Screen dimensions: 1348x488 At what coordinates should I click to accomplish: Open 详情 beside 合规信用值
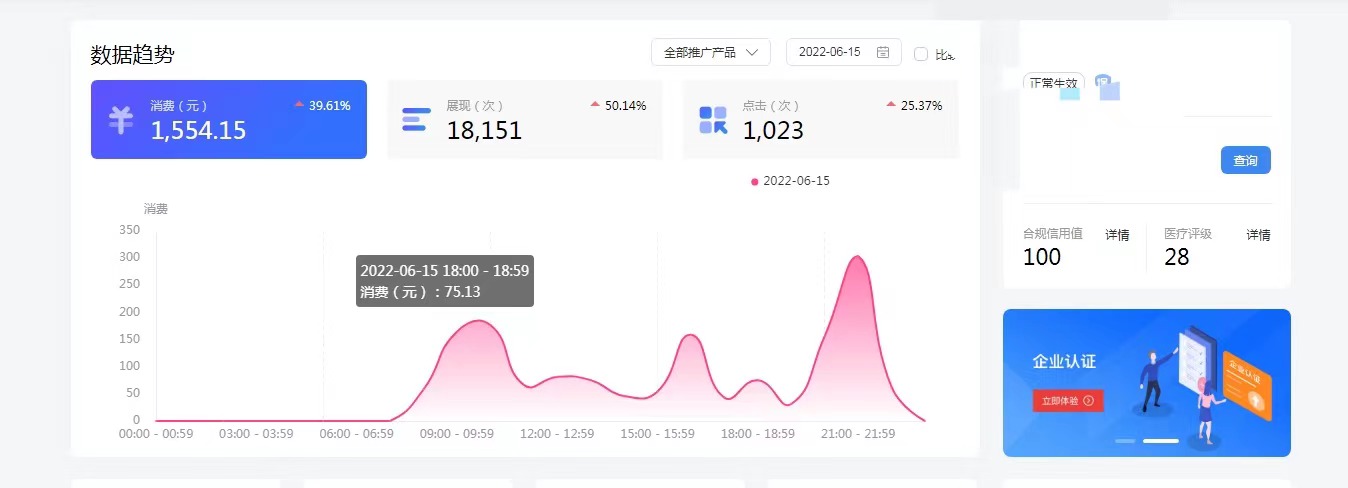point(1117,235)
